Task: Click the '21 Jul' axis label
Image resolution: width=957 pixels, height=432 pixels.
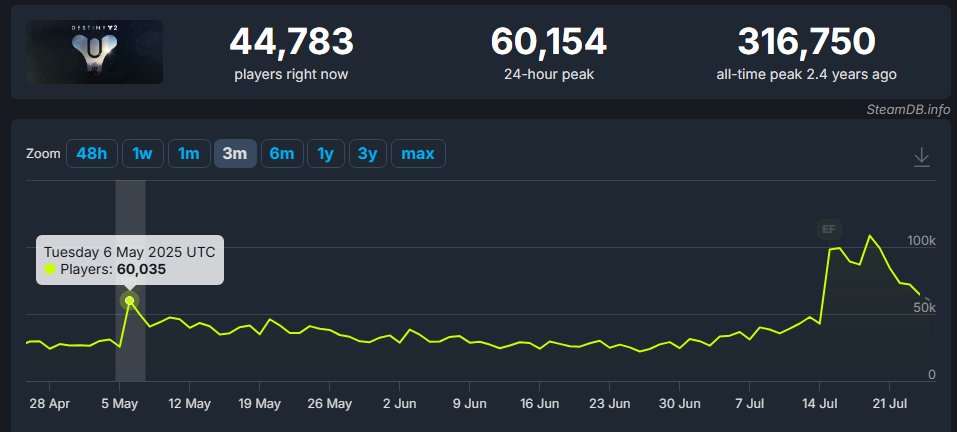Action: click(890, 403)
